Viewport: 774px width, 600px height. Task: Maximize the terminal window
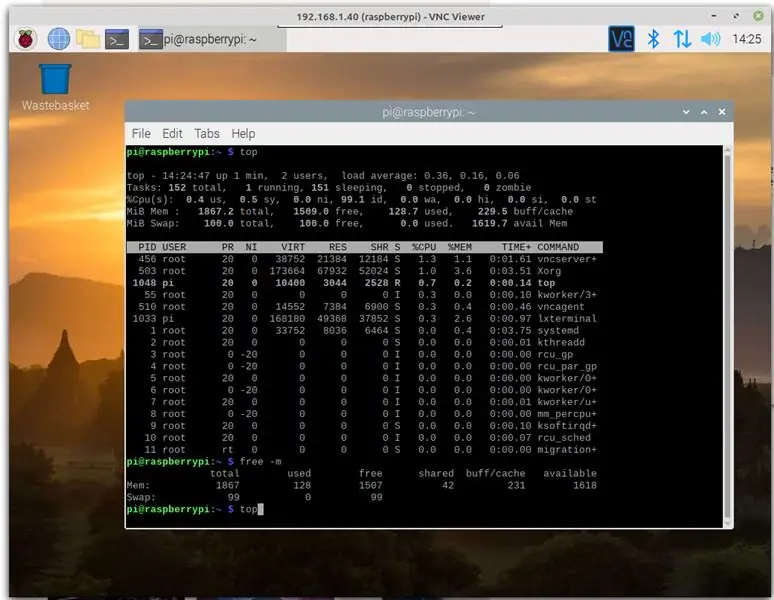coord(704,112)
